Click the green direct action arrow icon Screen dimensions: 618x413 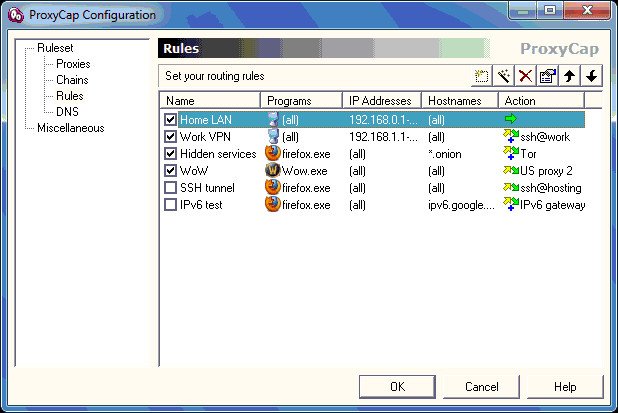[511, 120]
